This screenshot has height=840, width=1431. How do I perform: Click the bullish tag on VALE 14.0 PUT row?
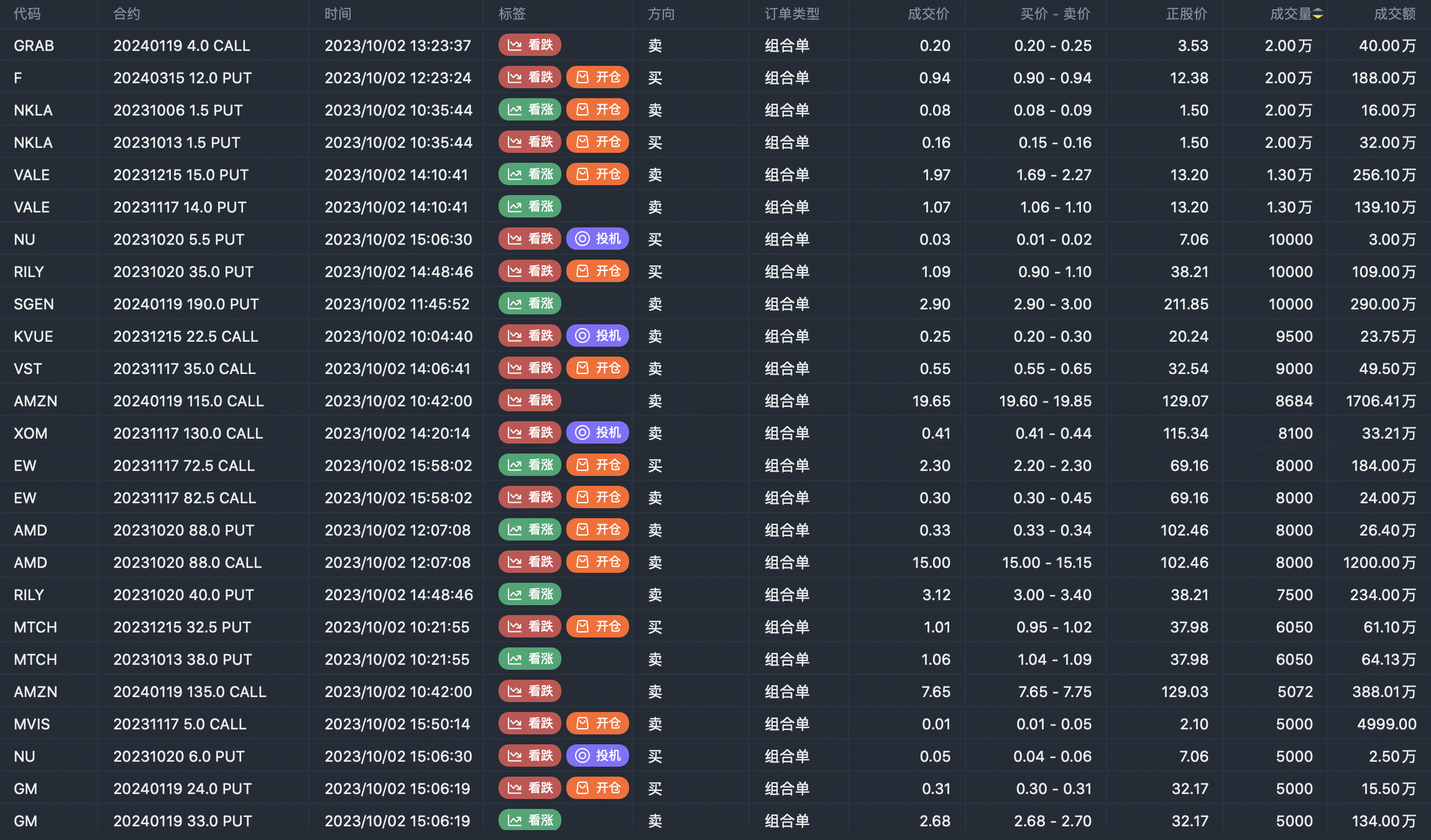530,207
